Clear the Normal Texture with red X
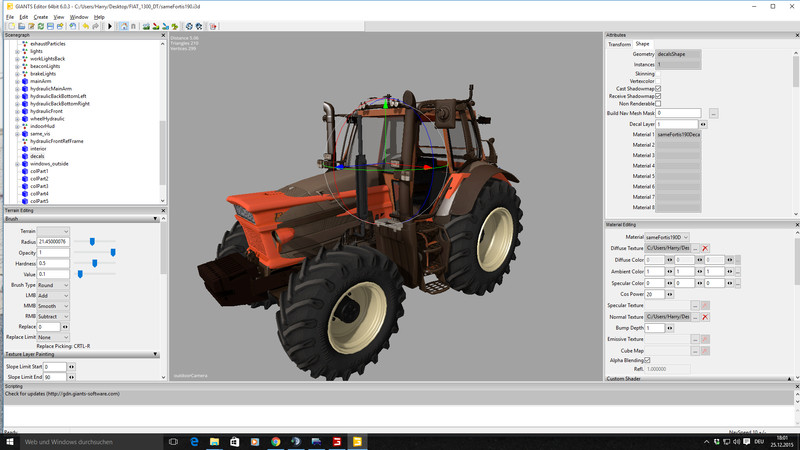Viewport: 800px width, 450px height. click(705, 316)
